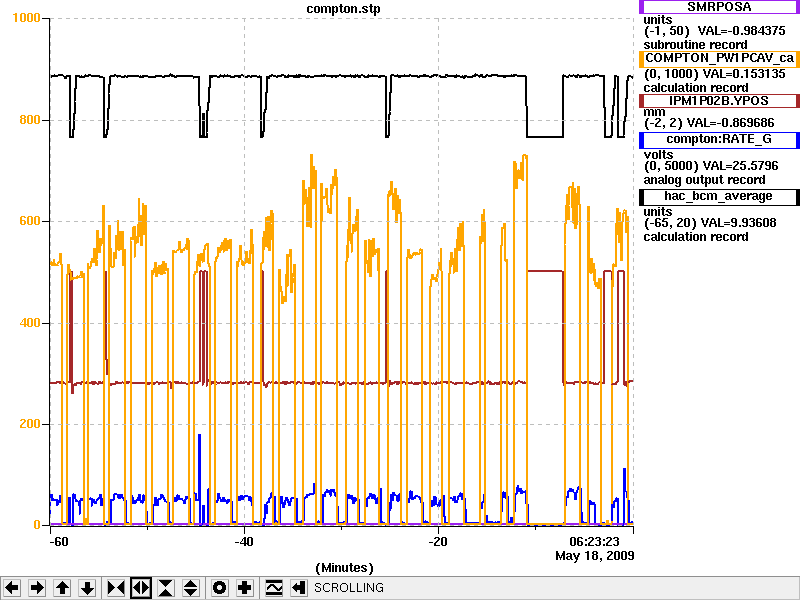Zoom out on the time axis (outward-pointing triangles)

point(141,588)
